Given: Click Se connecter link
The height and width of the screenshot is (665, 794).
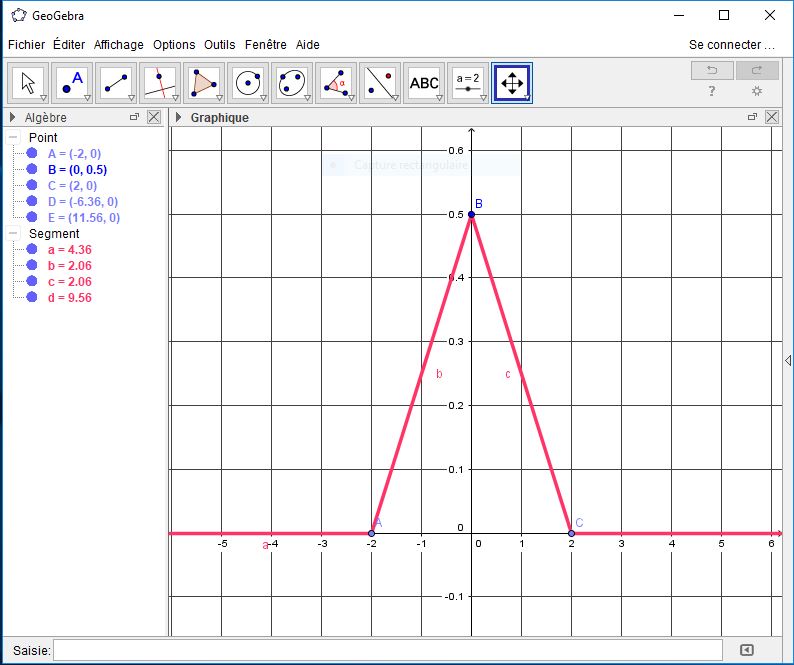Looking at the screenshot, I should (x=731, y=45).
